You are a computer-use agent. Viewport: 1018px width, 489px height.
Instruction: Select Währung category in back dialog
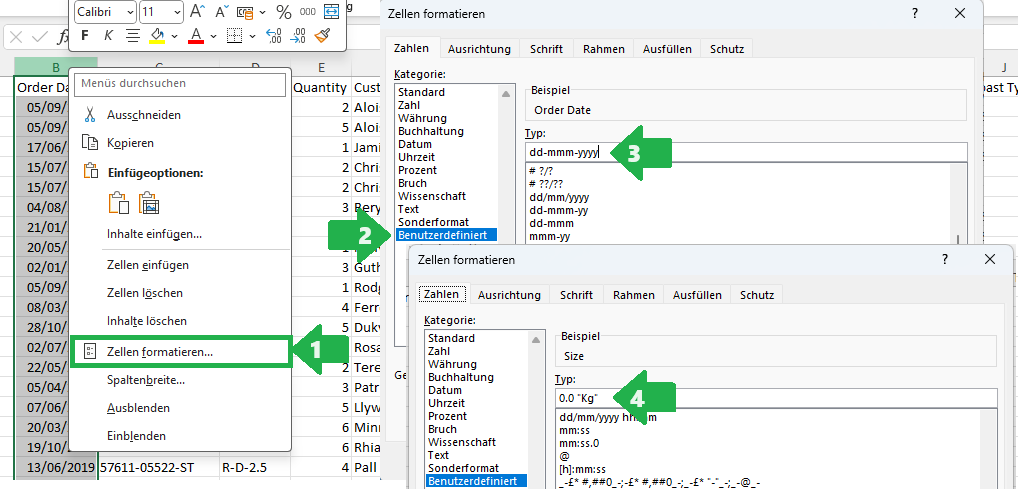(423, 118)
